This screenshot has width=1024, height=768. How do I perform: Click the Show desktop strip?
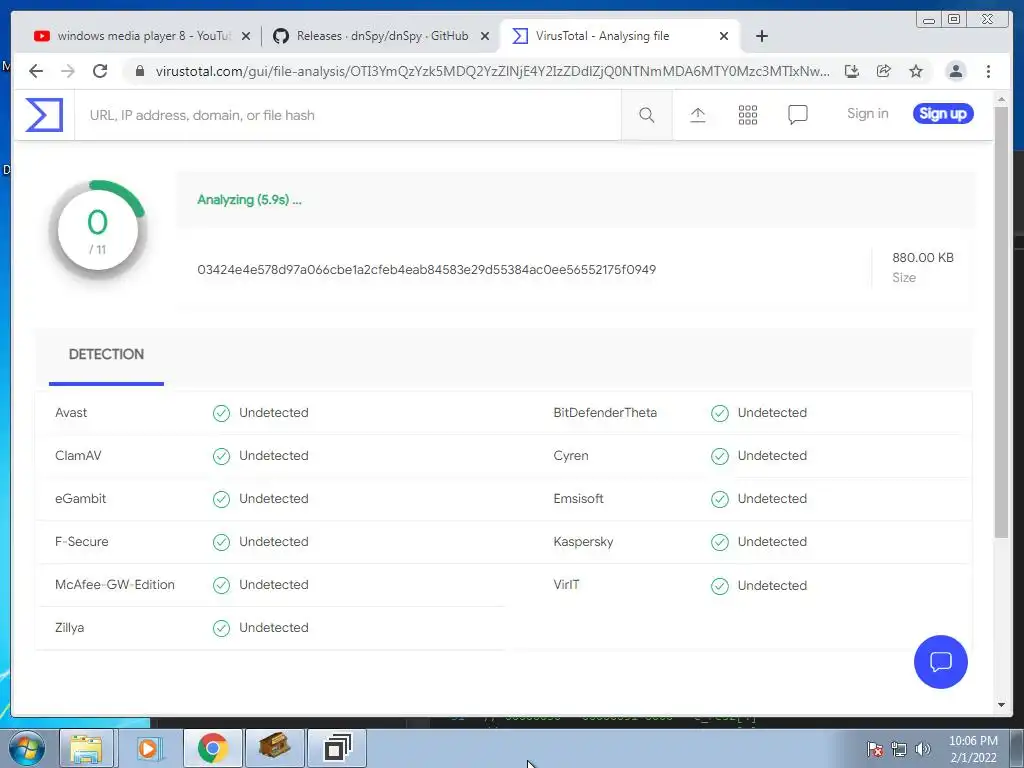click(x=1016, y=748)
